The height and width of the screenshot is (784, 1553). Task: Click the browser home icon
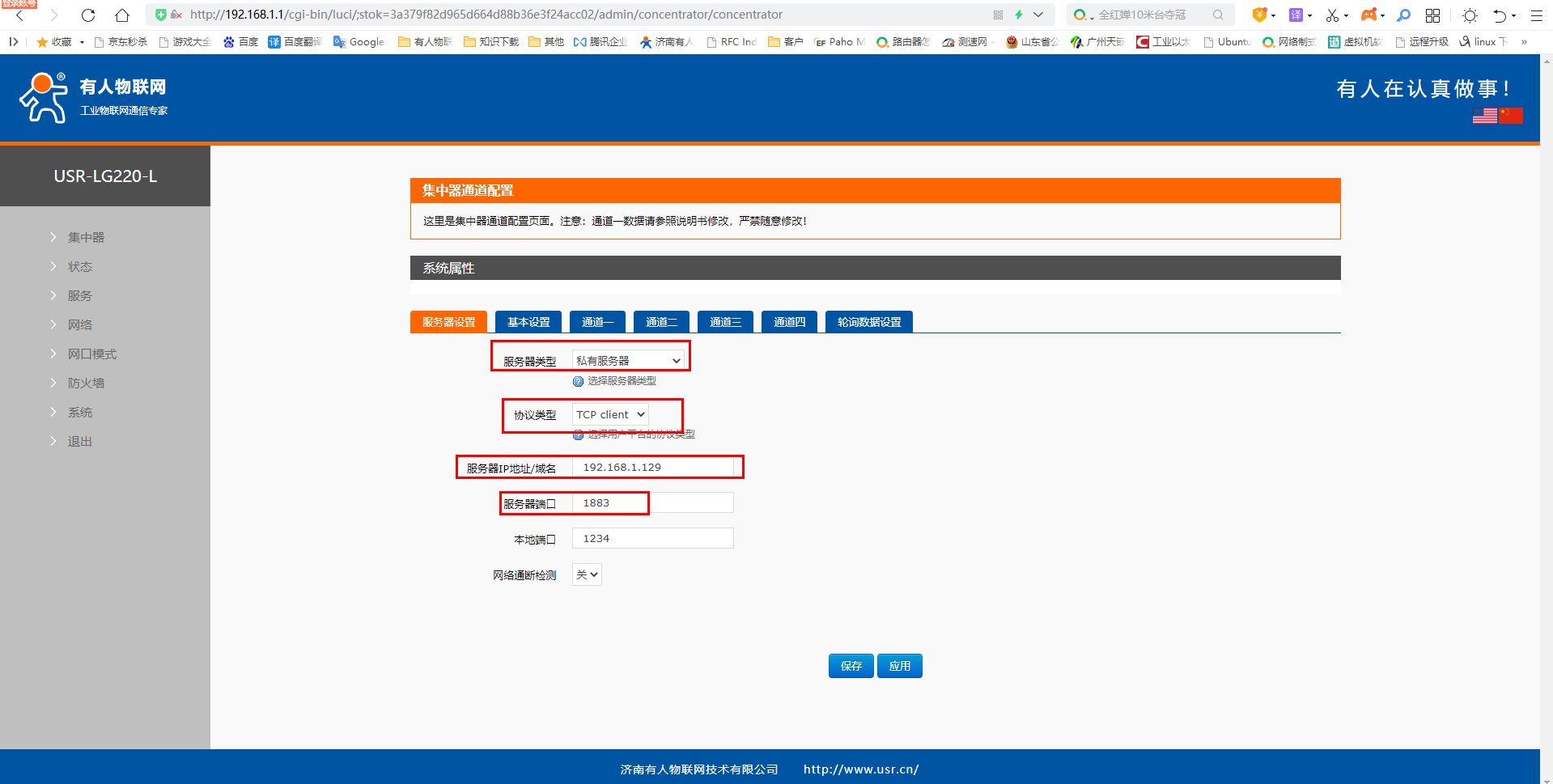click(122, 15)
